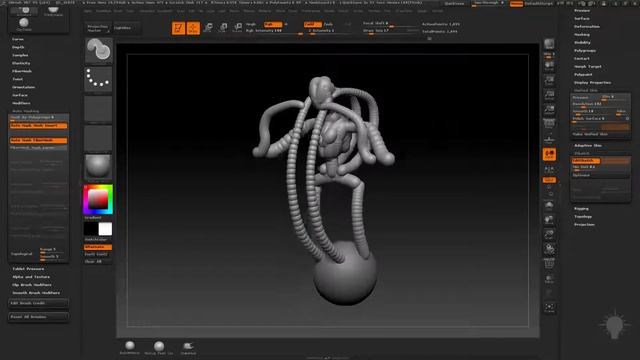This screenshot has width=640, height=360.
Task: Toggle the PolyF polyframe icon
Action: tap(549, 264)
